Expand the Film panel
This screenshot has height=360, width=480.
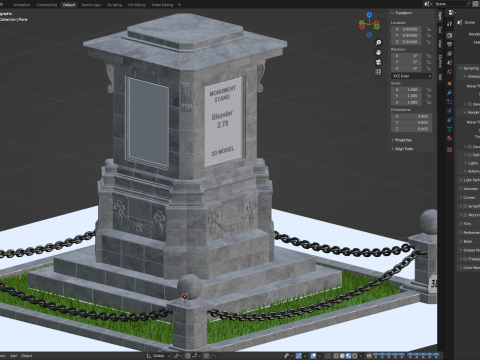465,224
